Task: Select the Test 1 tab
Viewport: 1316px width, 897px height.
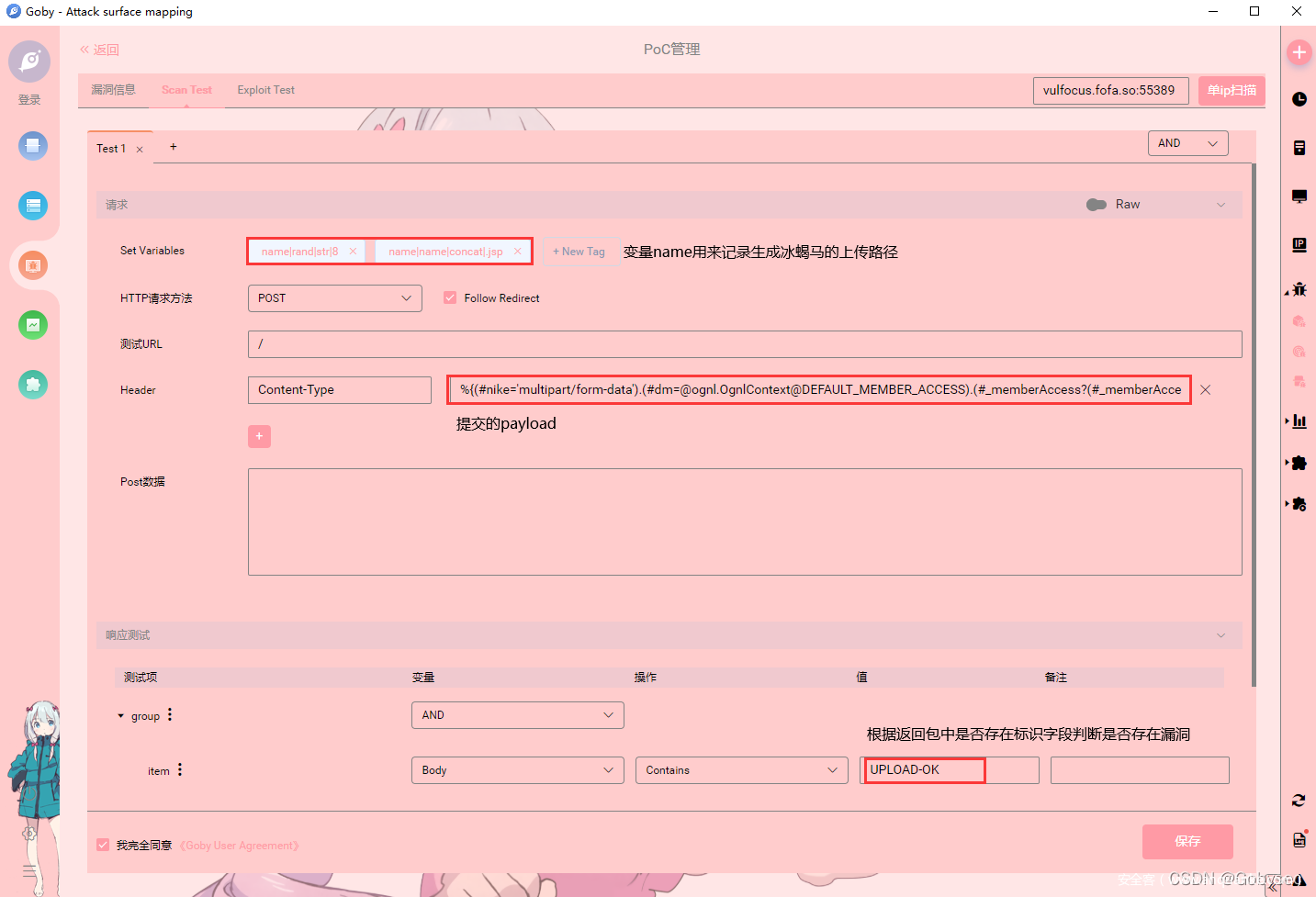Action: [111, 149]
